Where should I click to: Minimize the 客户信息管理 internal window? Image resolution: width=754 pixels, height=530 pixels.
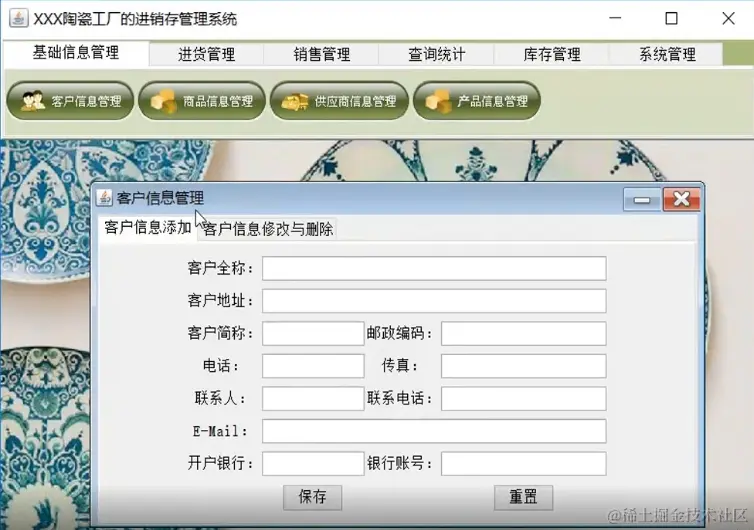pos(642,200)
